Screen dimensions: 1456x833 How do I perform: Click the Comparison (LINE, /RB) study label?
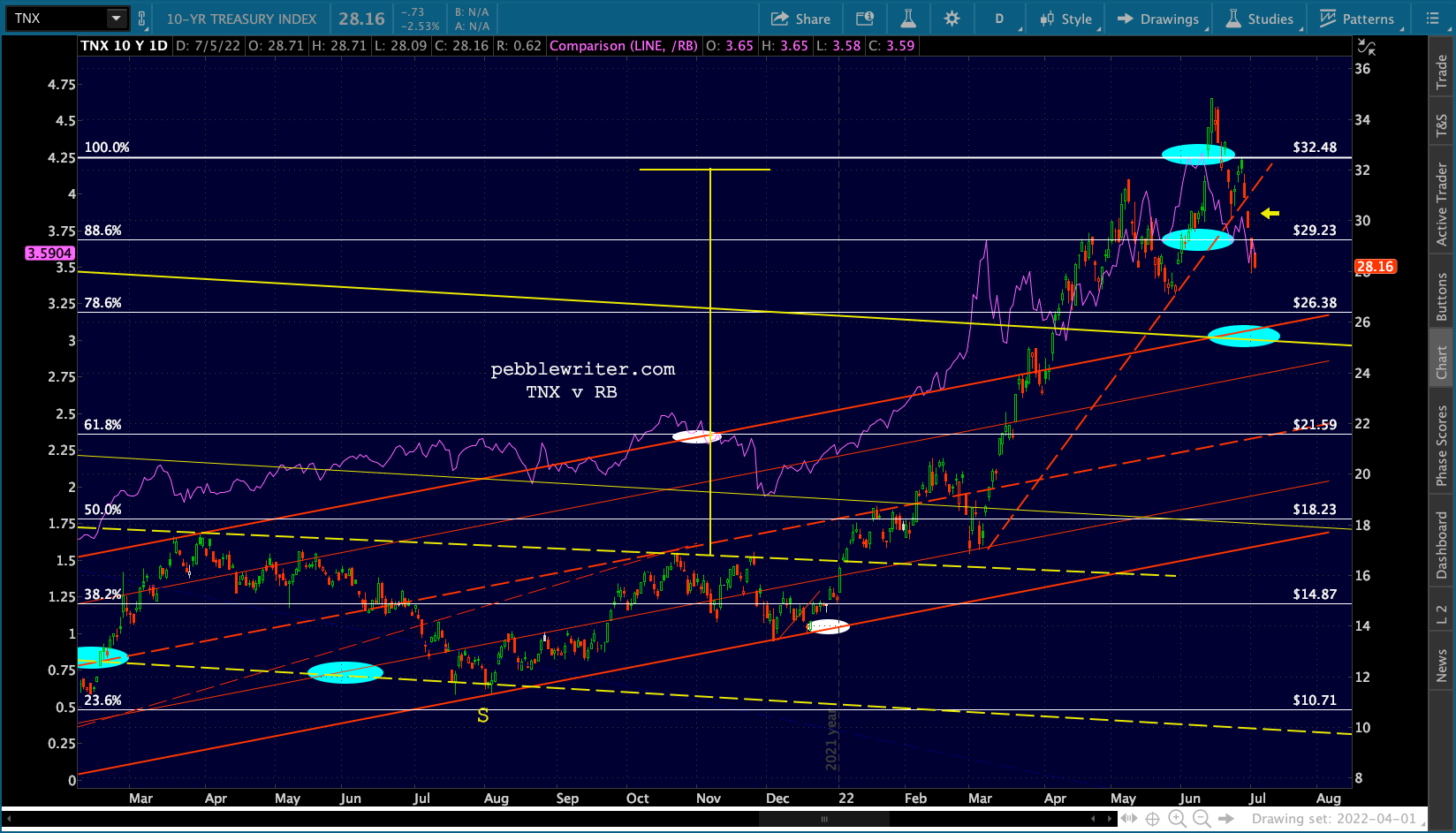click(624, 46)
